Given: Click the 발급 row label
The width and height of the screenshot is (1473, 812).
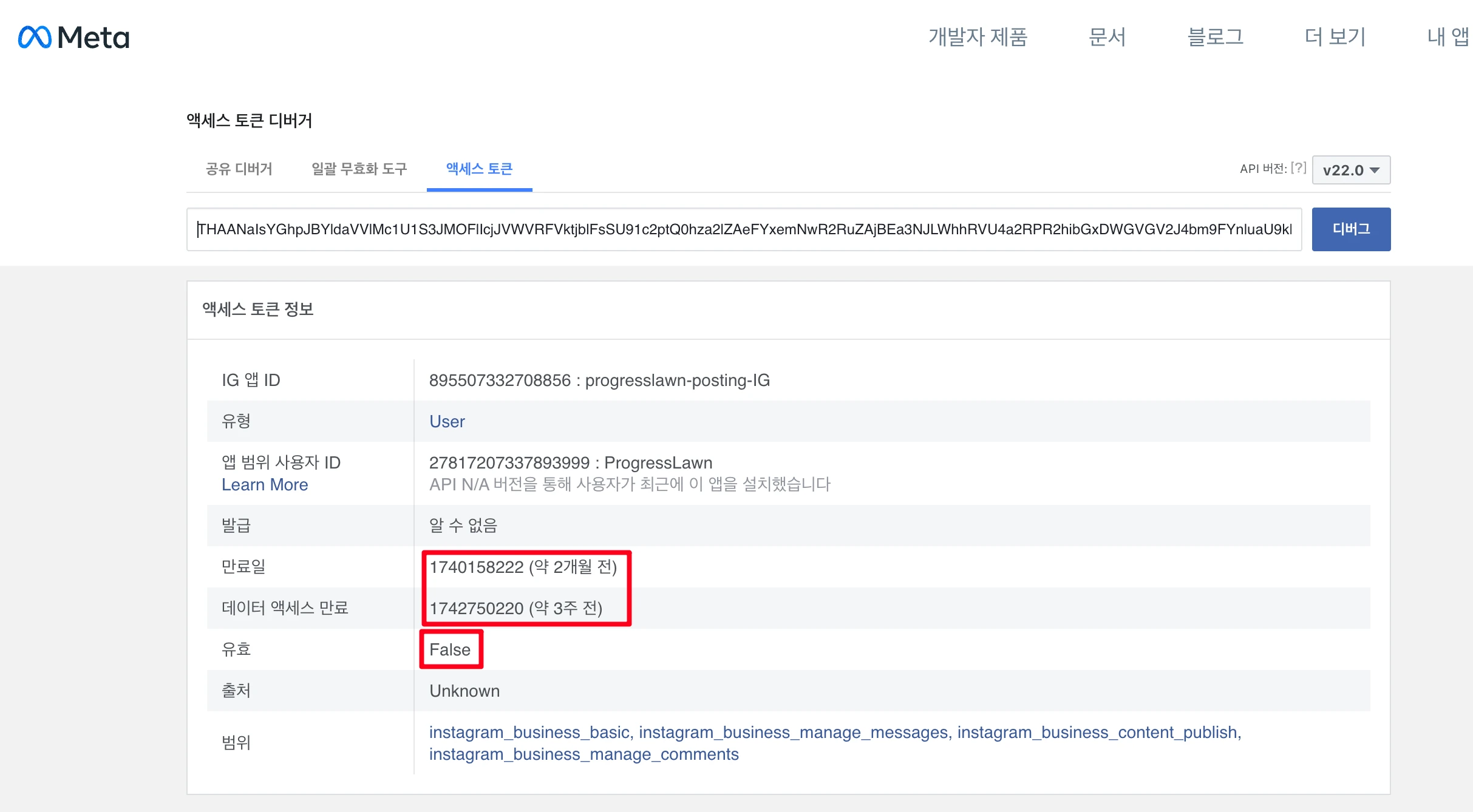Looking at the screenshot, I should click(x=236, y=525).
